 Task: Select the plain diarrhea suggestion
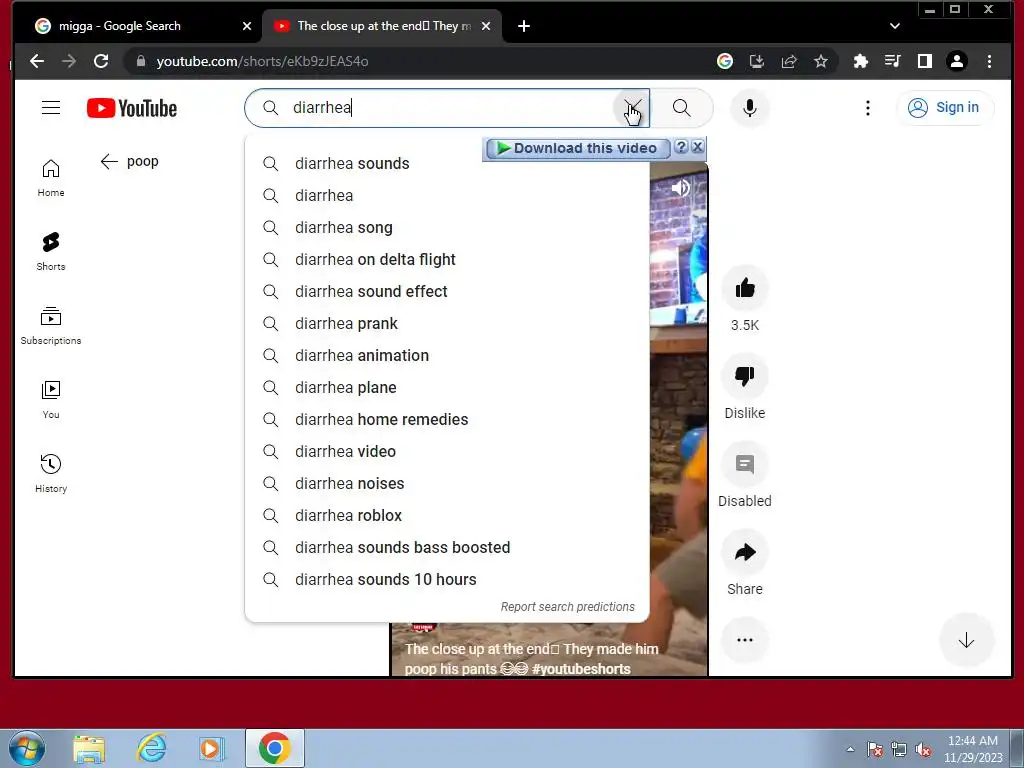coord(447,195)
